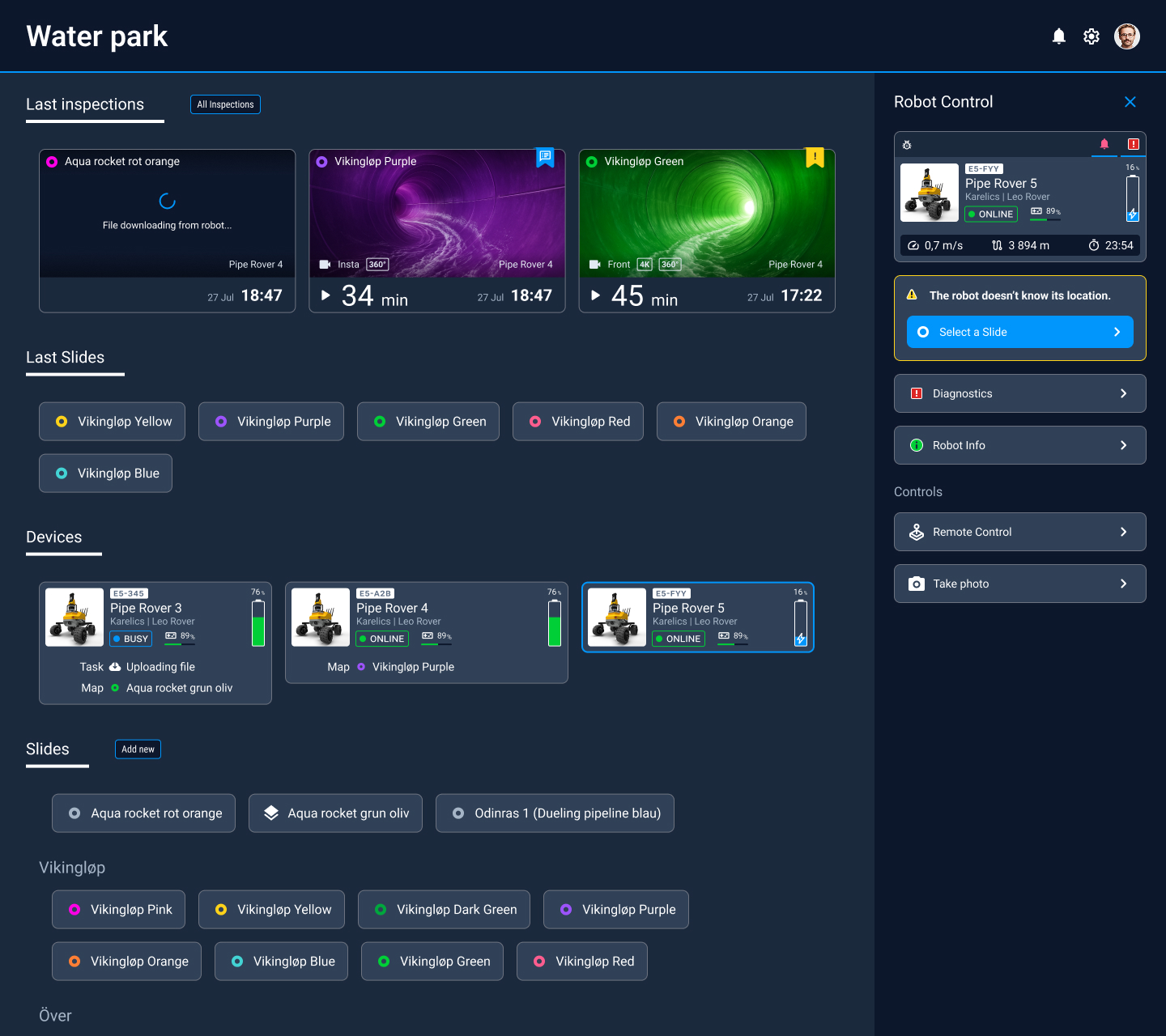Click the bug icon in Robot Control card
Screen dimensions: 1166x1036
pos(907,145)
